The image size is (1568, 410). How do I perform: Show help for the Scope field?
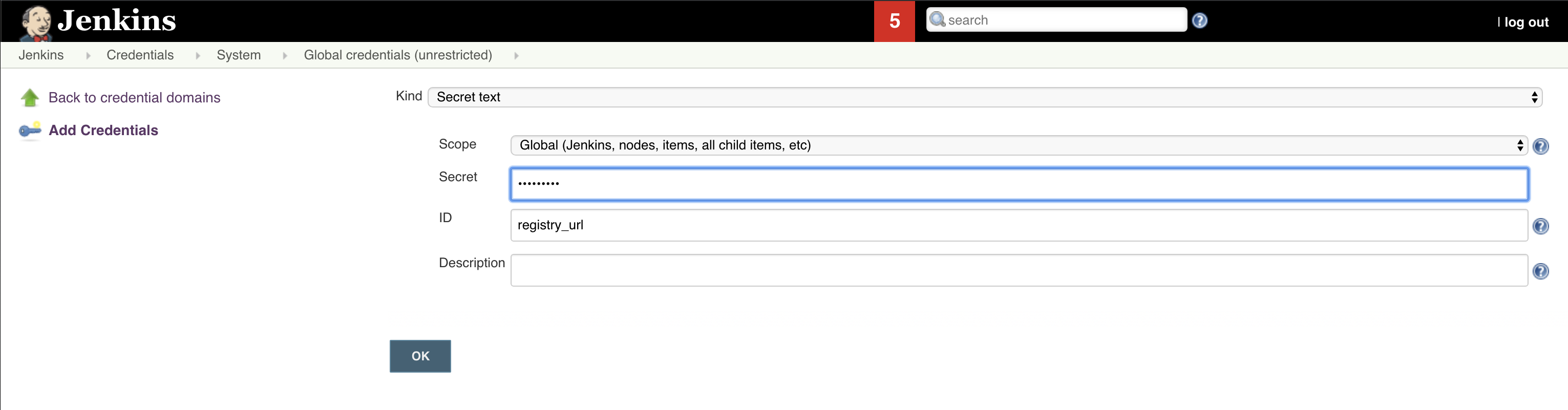[1540, 146]
